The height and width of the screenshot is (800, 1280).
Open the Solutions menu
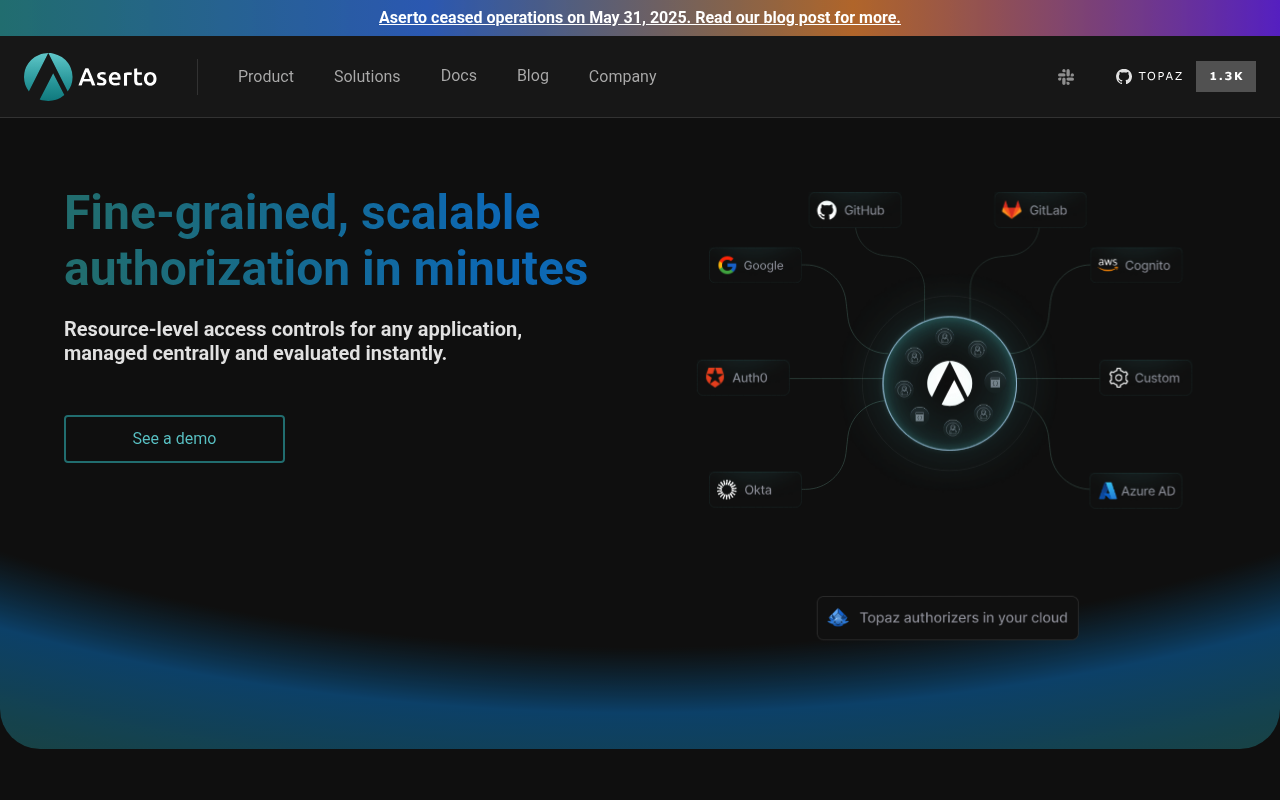[367, 76]
